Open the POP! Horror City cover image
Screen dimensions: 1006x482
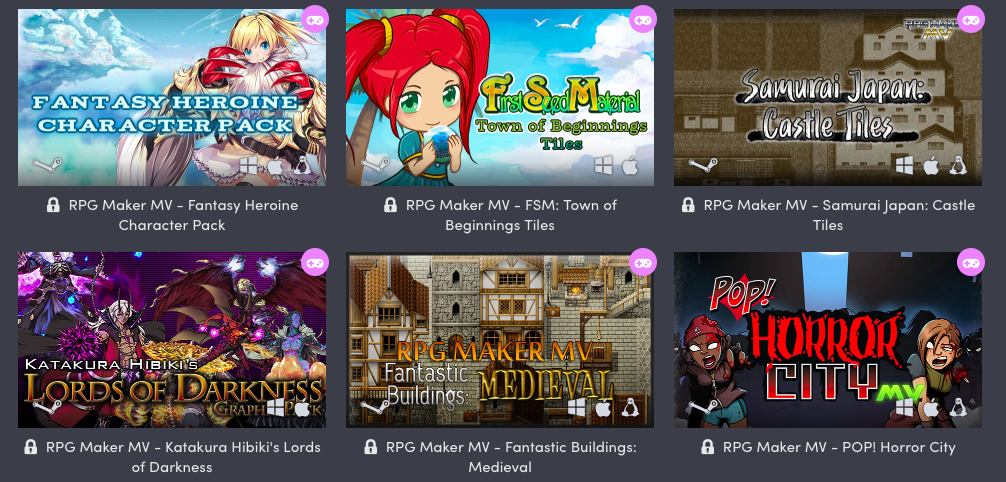828,340
